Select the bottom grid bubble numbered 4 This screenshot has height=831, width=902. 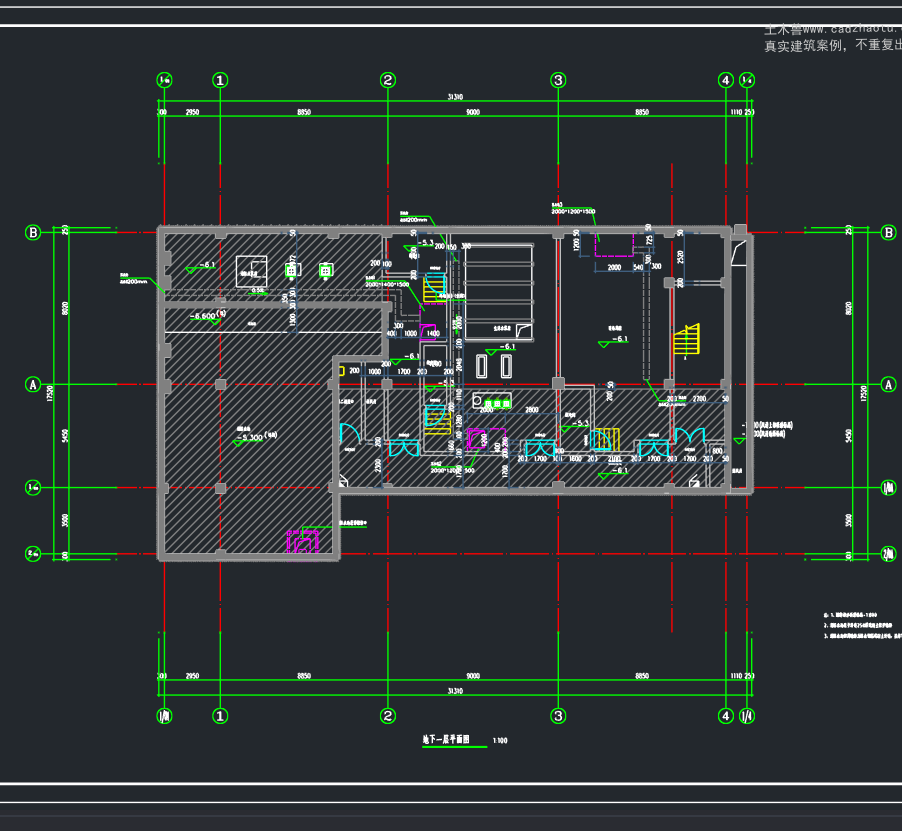point(726,716)
